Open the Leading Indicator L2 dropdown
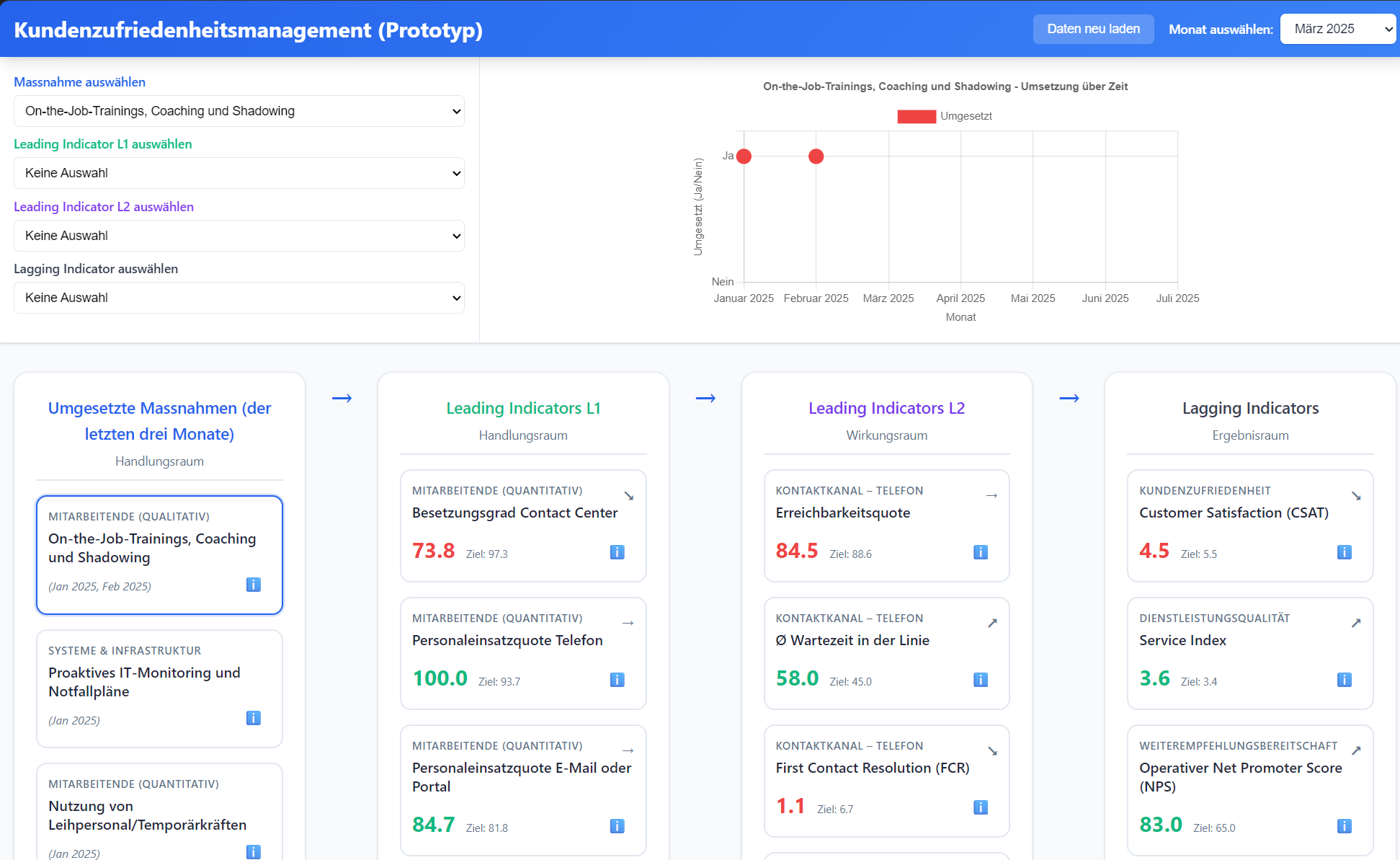Screen dimensions: 1400x860 [x=238, y=236]
